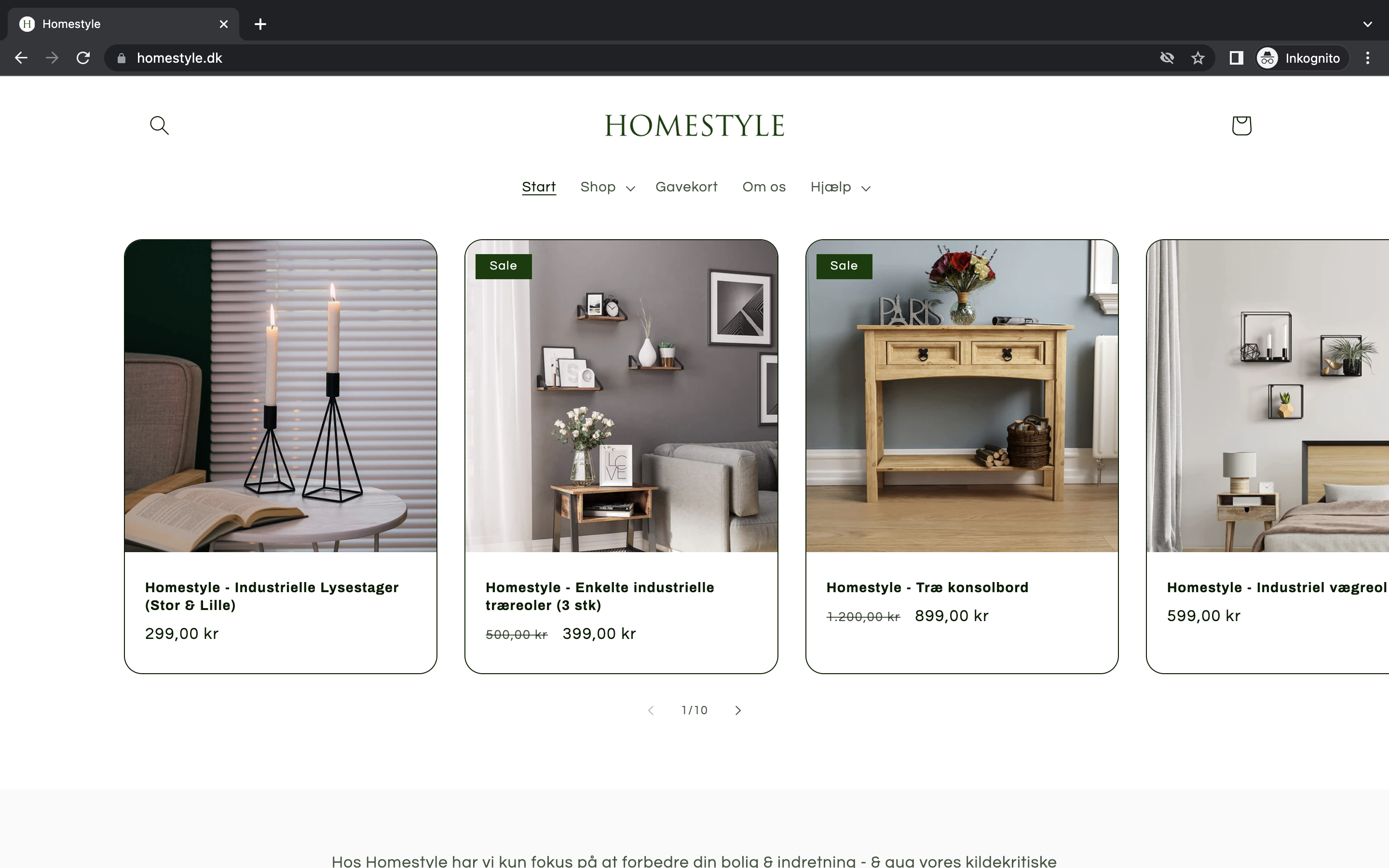The image size is (1389, 868).
Task: Open the shopping cart bag icon
Action: (1241, 125)
